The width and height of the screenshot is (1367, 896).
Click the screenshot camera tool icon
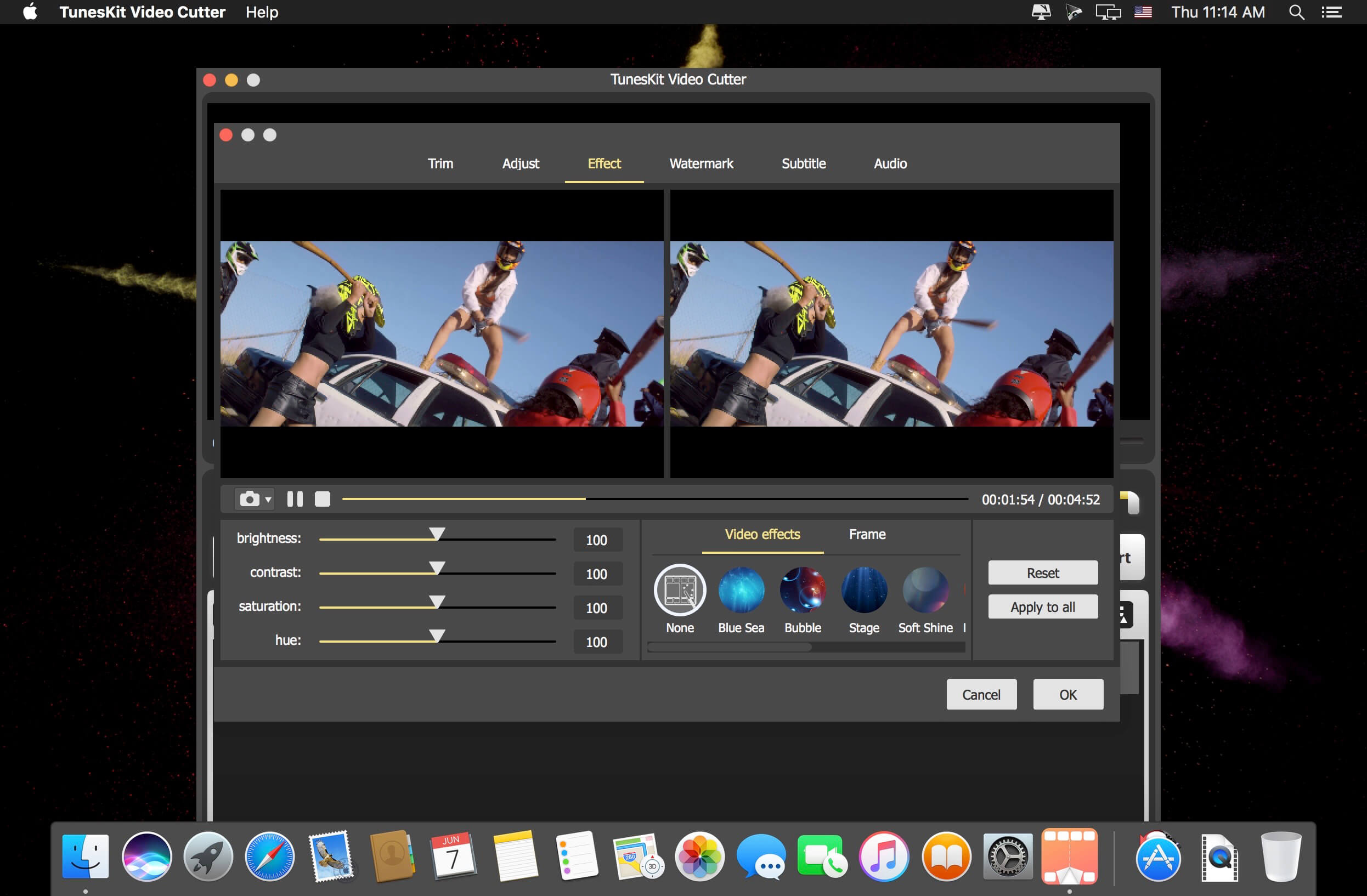[248, 499]
